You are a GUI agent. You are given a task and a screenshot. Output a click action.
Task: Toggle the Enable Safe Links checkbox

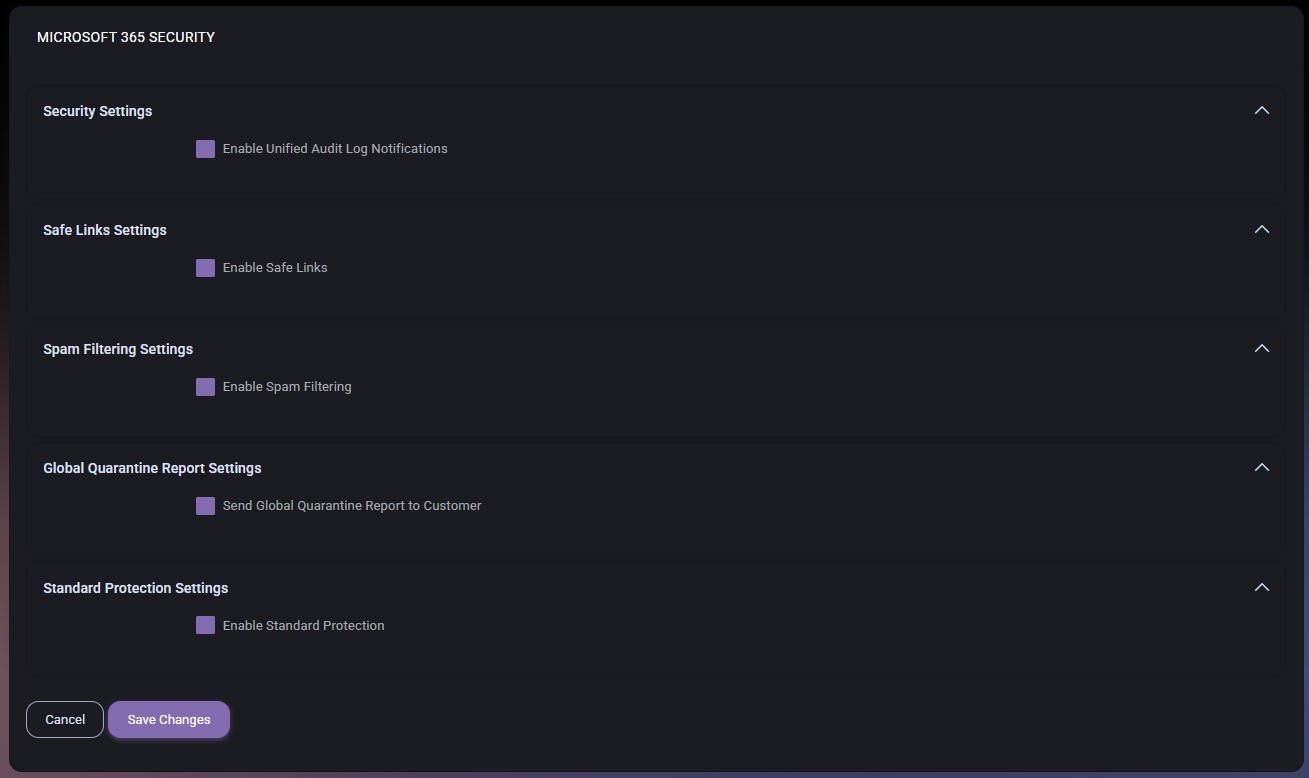(x=205, y=268)
